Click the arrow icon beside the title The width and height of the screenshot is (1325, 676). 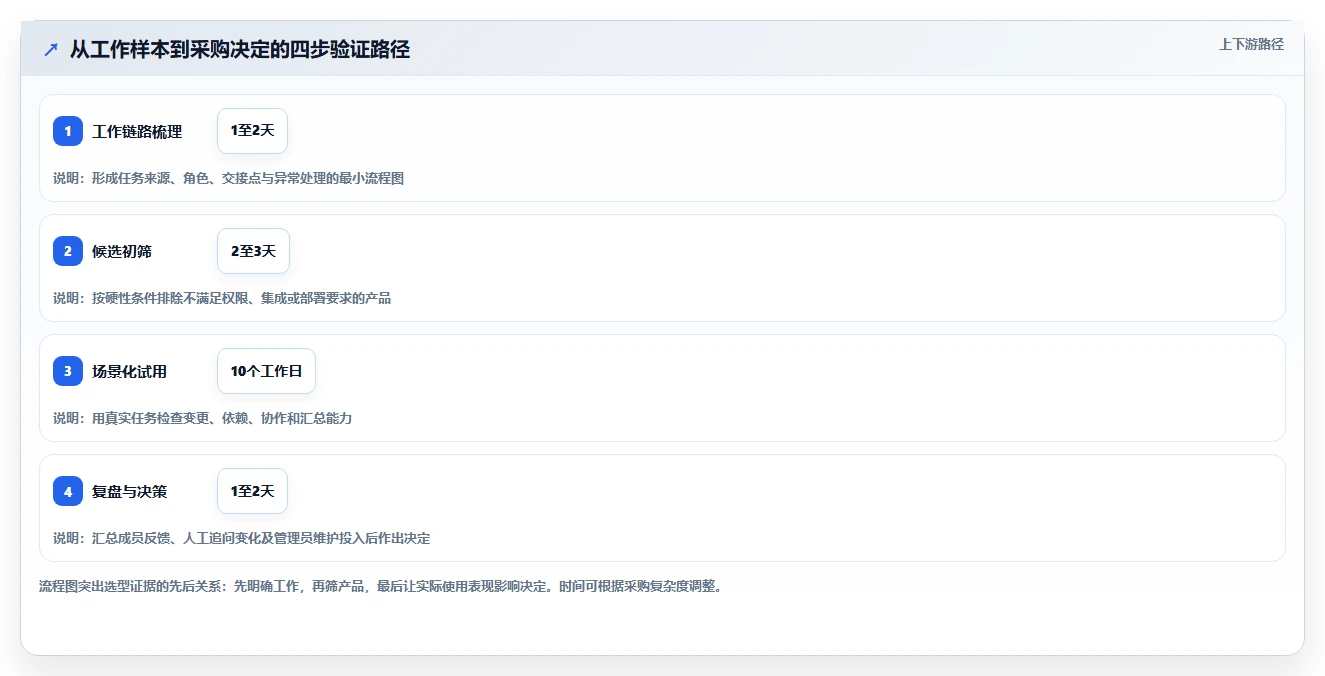click(51, 50)
